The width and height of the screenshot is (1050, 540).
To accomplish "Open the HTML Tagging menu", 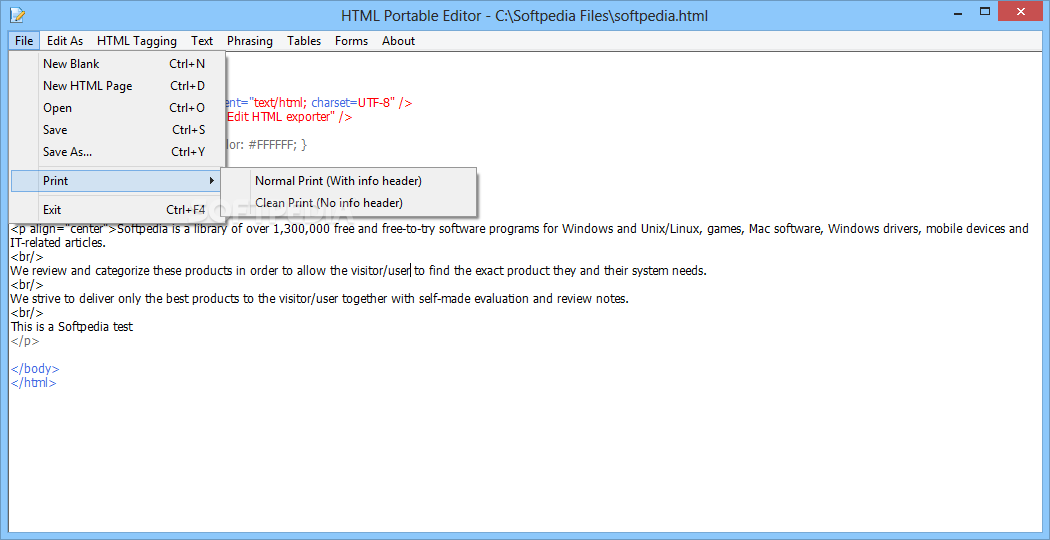I will [x=137, y=41].
